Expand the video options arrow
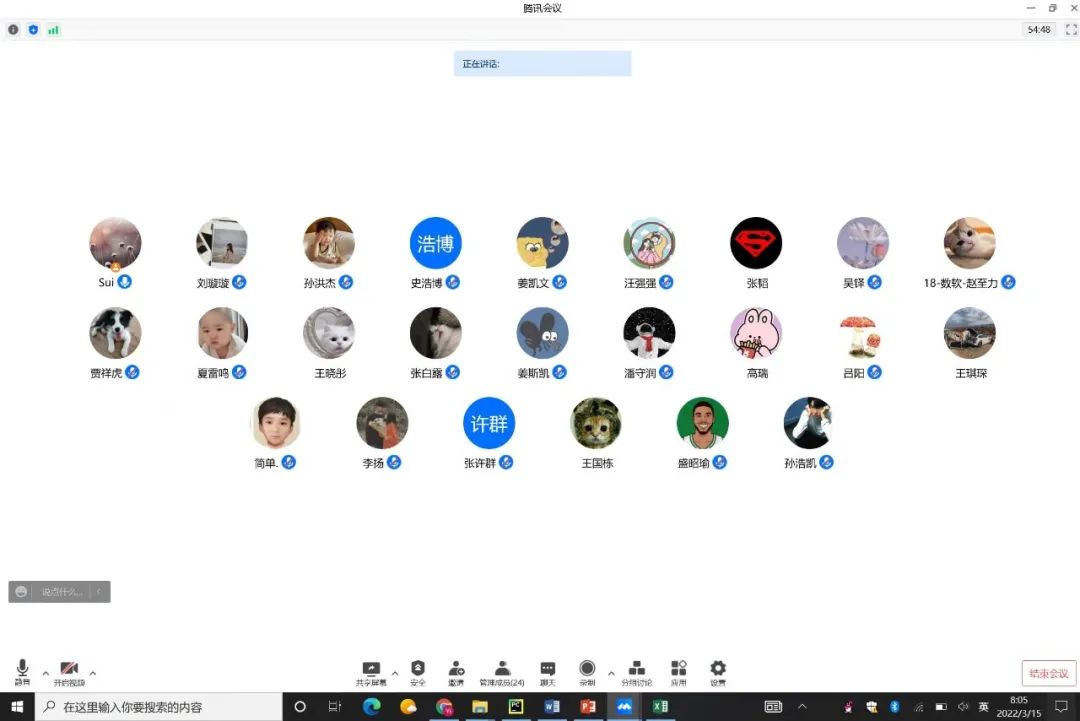The height and width of the screenshot is (721, 1080). pyautogui.click(x=93, y=673)
